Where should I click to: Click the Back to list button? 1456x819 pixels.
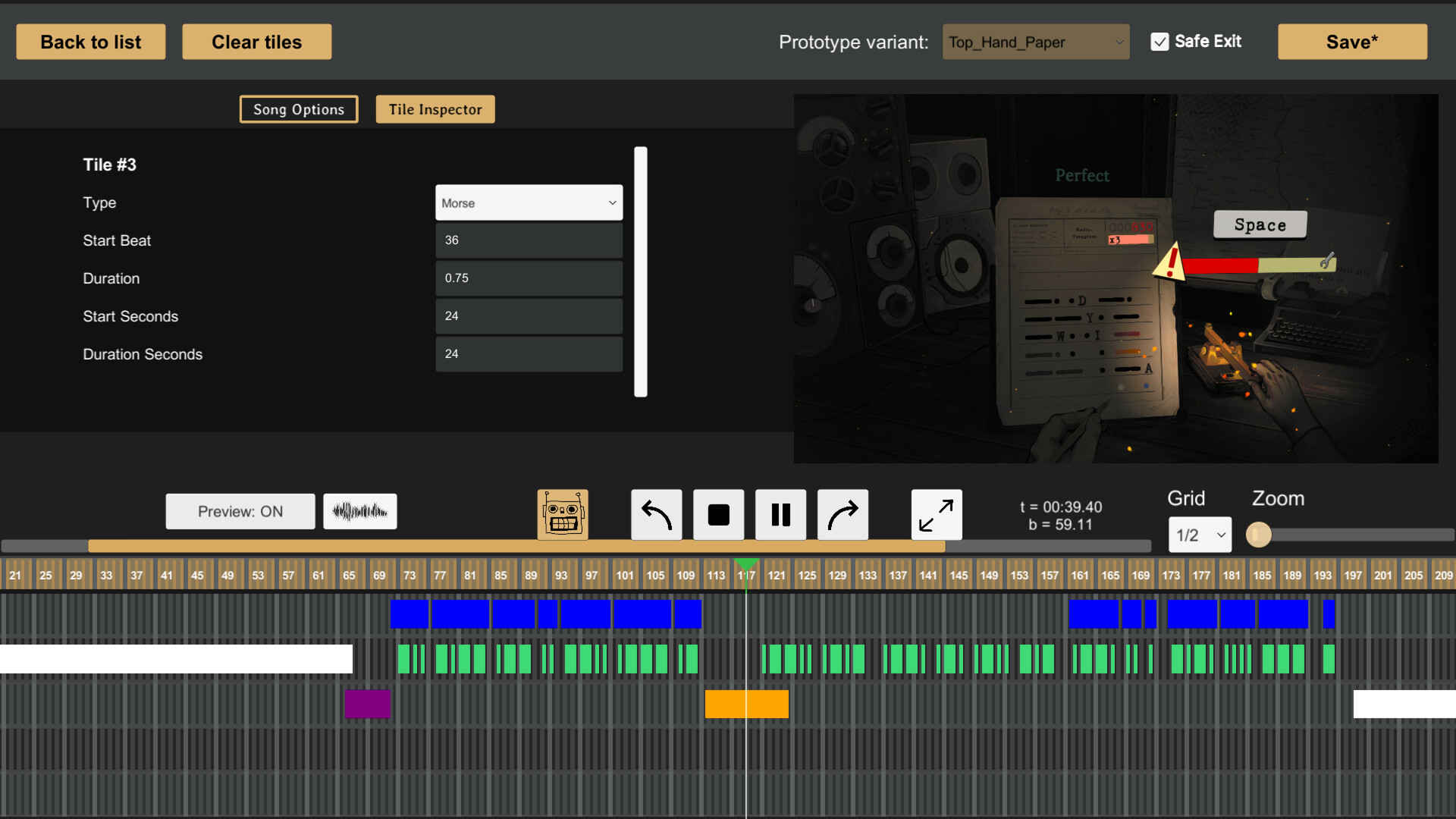(91, 42)
